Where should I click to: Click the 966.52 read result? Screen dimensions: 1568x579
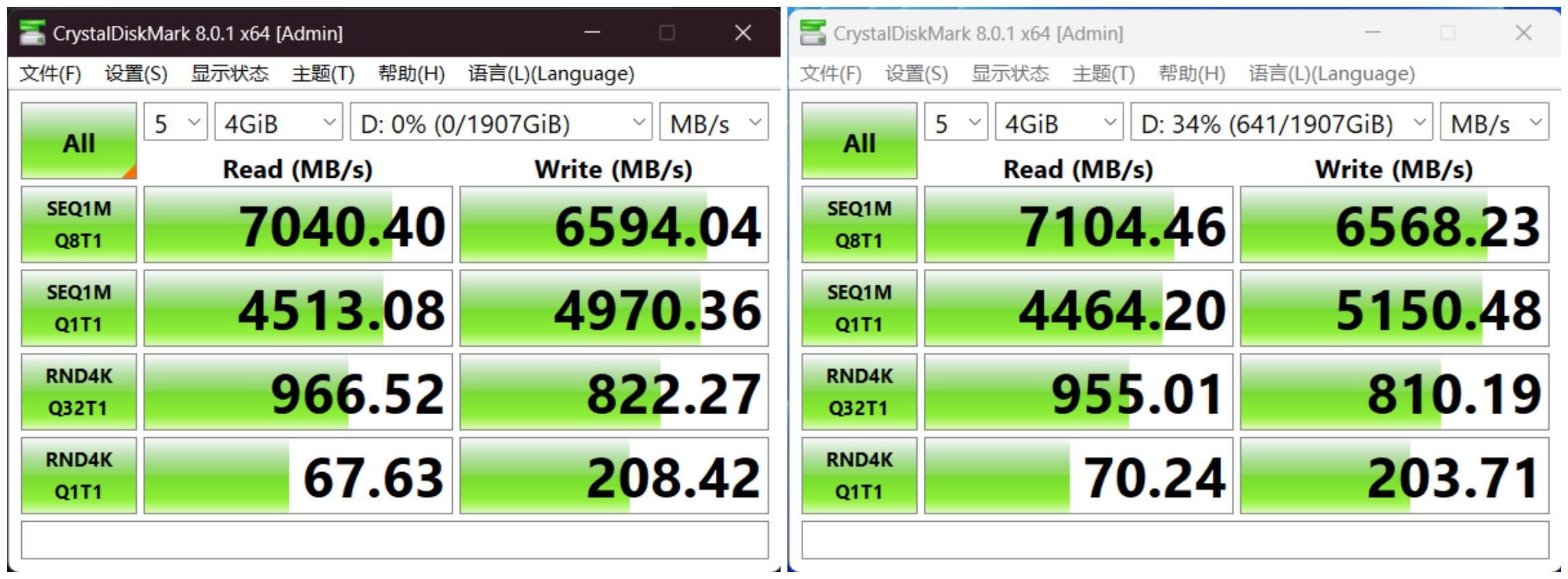click(x=298, y=392)
